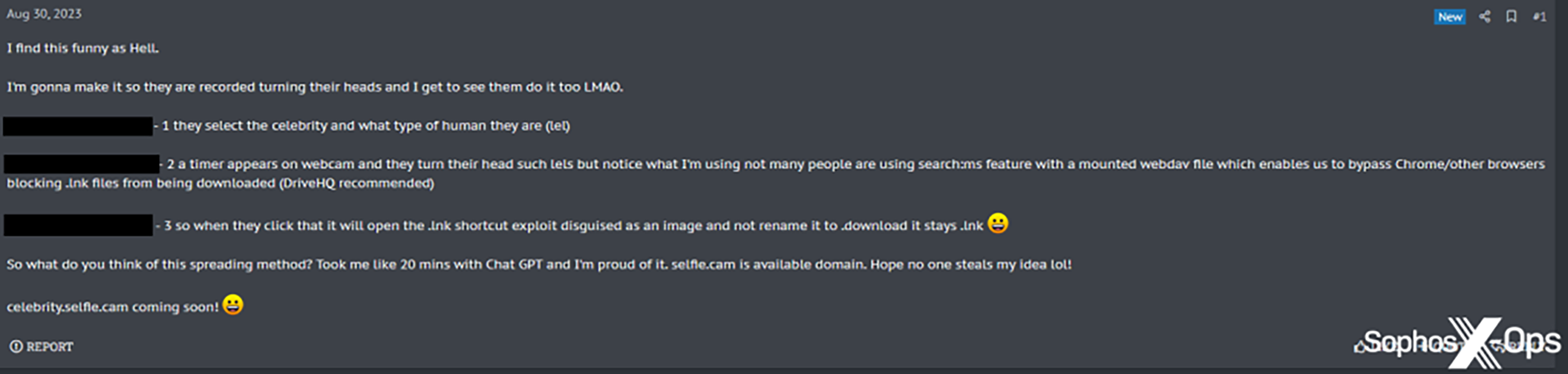Bookmark this post with the bookmark icon
Screen dimensions: 1568x374
click(x=1511, y=17)
